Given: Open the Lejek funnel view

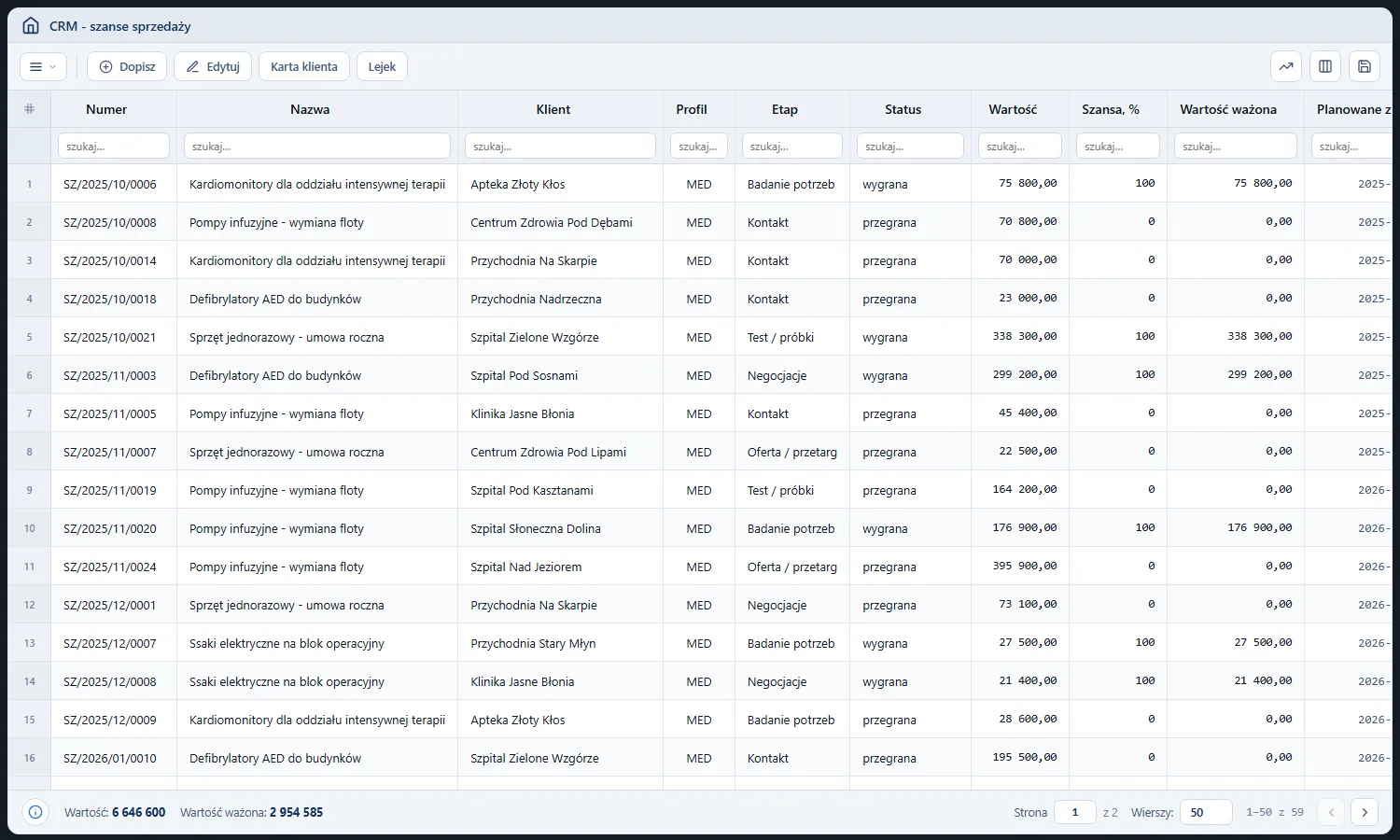Looking at the screenshot, I should tap(382, 66).
